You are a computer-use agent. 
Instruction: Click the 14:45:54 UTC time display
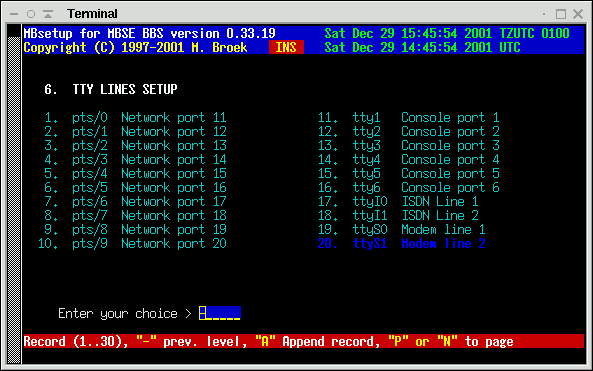[x=422, y=47]
